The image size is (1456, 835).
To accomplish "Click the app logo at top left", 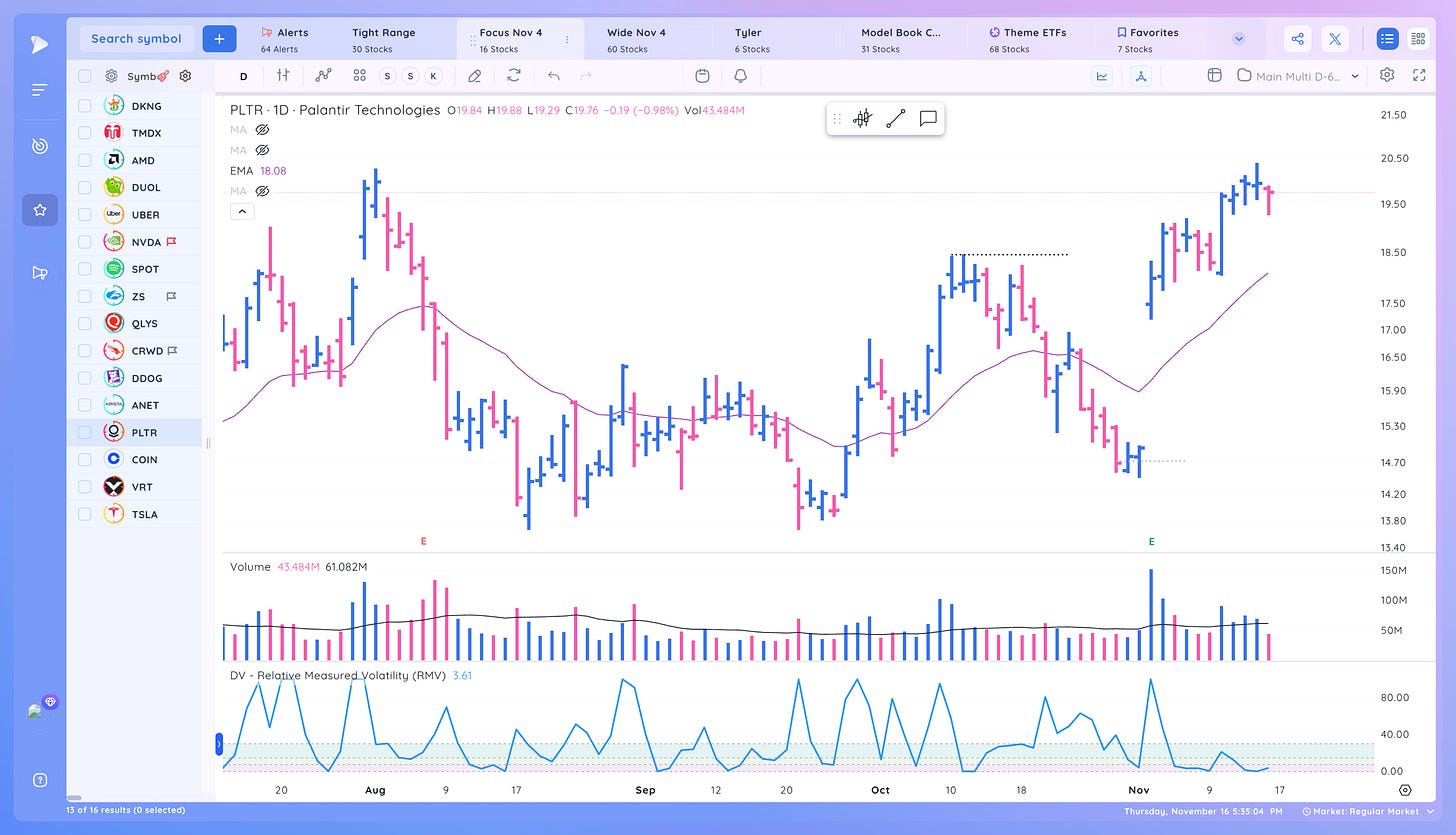I will [38, 43].
